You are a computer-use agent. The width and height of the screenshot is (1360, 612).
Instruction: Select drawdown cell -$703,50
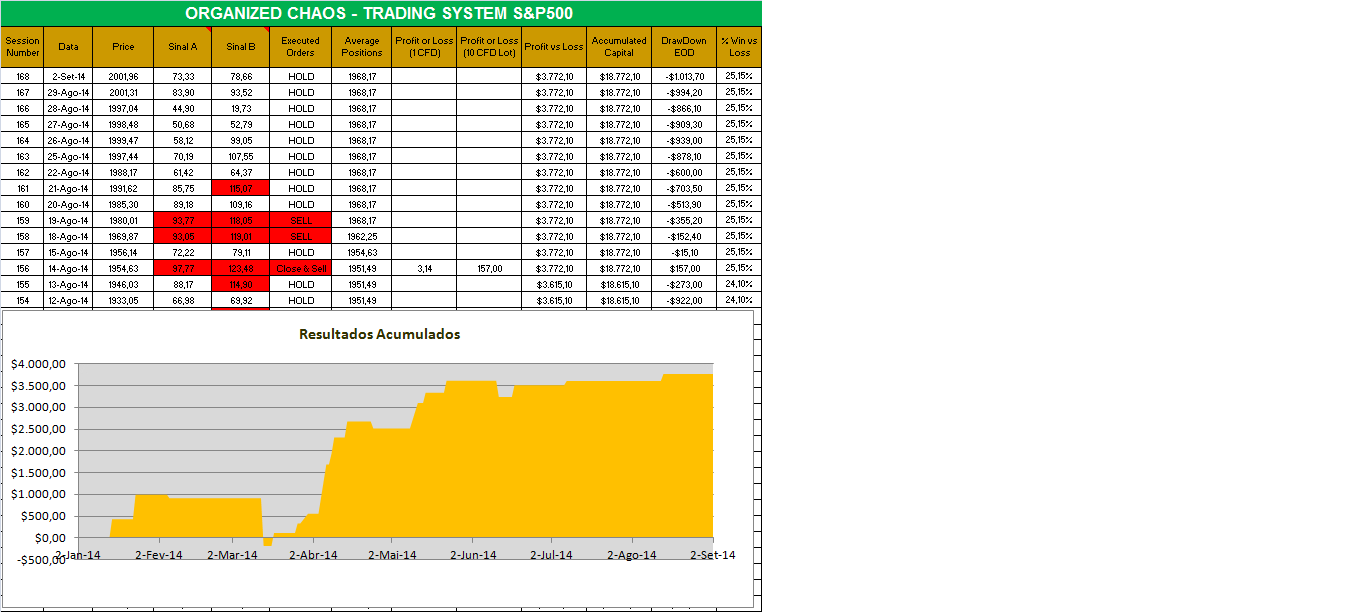[684, 188]
